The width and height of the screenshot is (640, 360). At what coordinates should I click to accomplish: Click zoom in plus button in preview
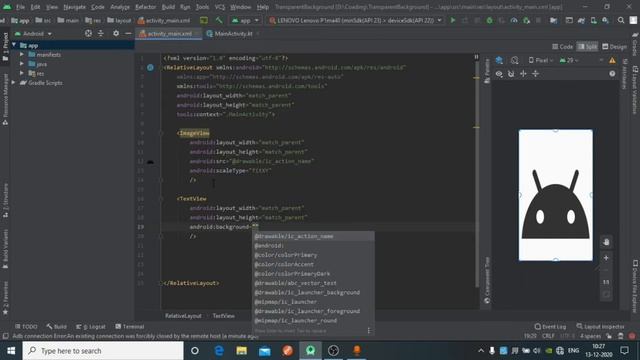tap(606, 258)
